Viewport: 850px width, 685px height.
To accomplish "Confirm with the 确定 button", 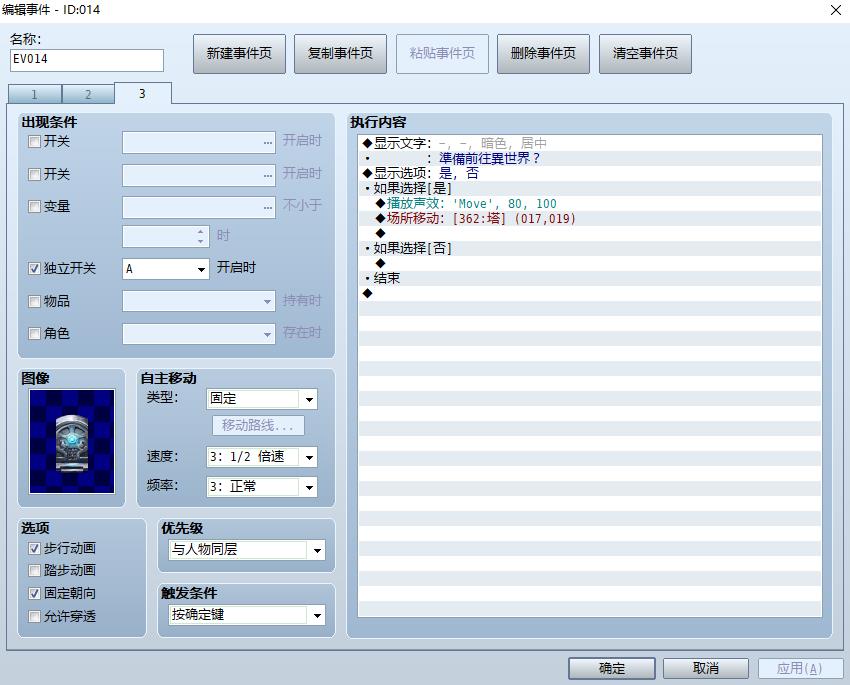I will [x=612, y=669].
